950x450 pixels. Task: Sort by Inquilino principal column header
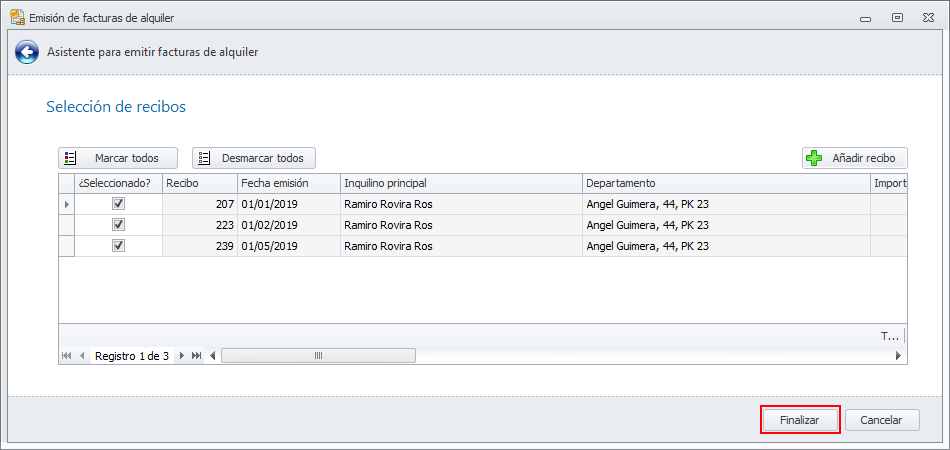(462, 183)
